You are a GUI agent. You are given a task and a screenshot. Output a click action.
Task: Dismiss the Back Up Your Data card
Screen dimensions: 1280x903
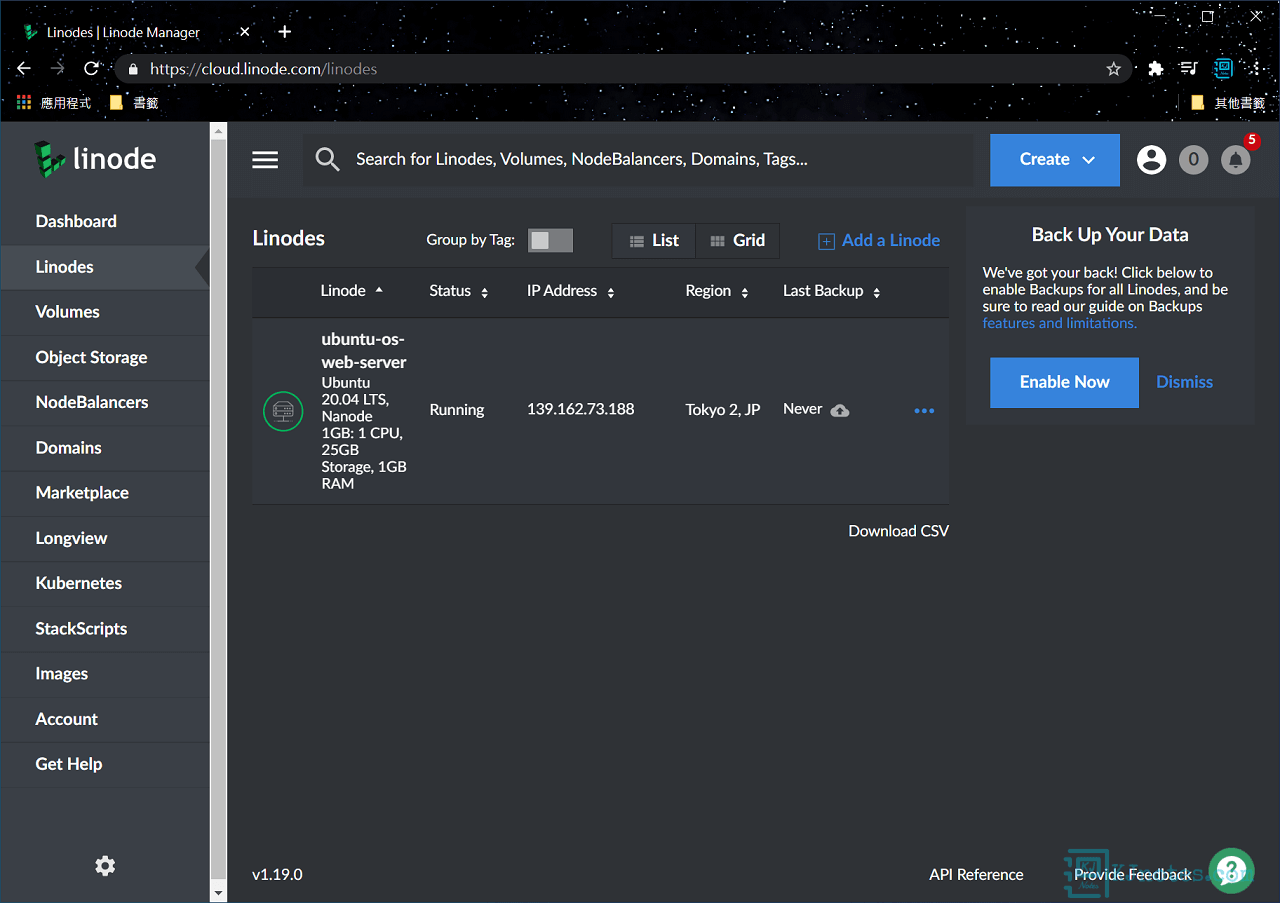[x=1185, y=382]
